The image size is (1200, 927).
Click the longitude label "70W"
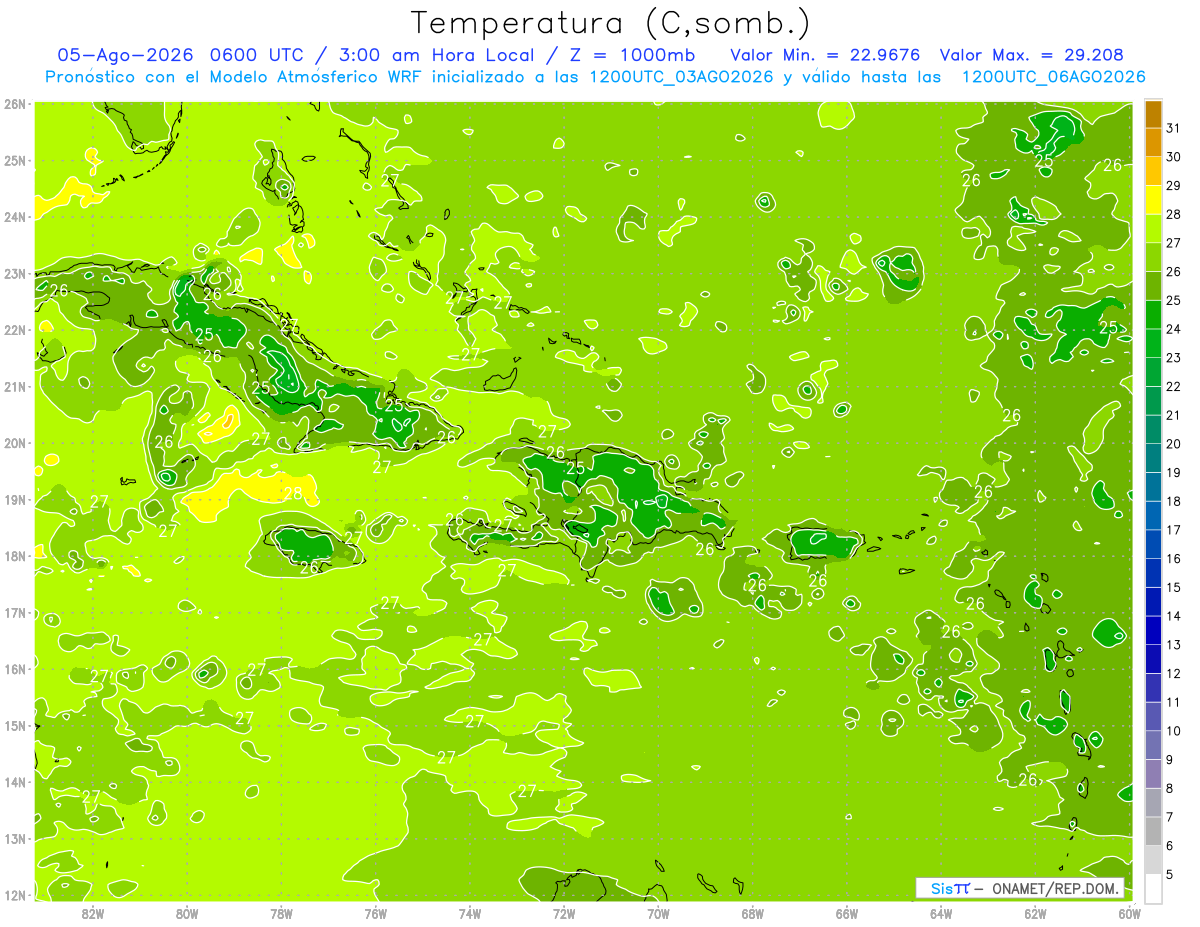pyautogui.click(x=658, y=913)
